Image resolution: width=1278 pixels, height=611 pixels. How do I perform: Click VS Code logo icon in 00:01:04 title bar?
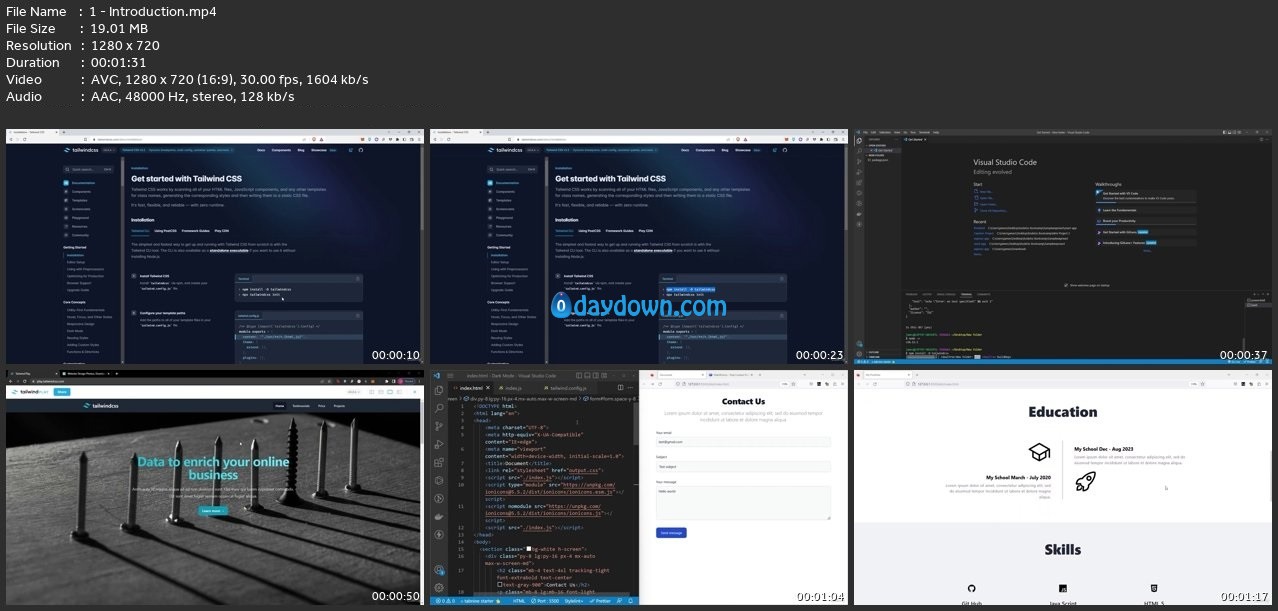tap(436, 375)
